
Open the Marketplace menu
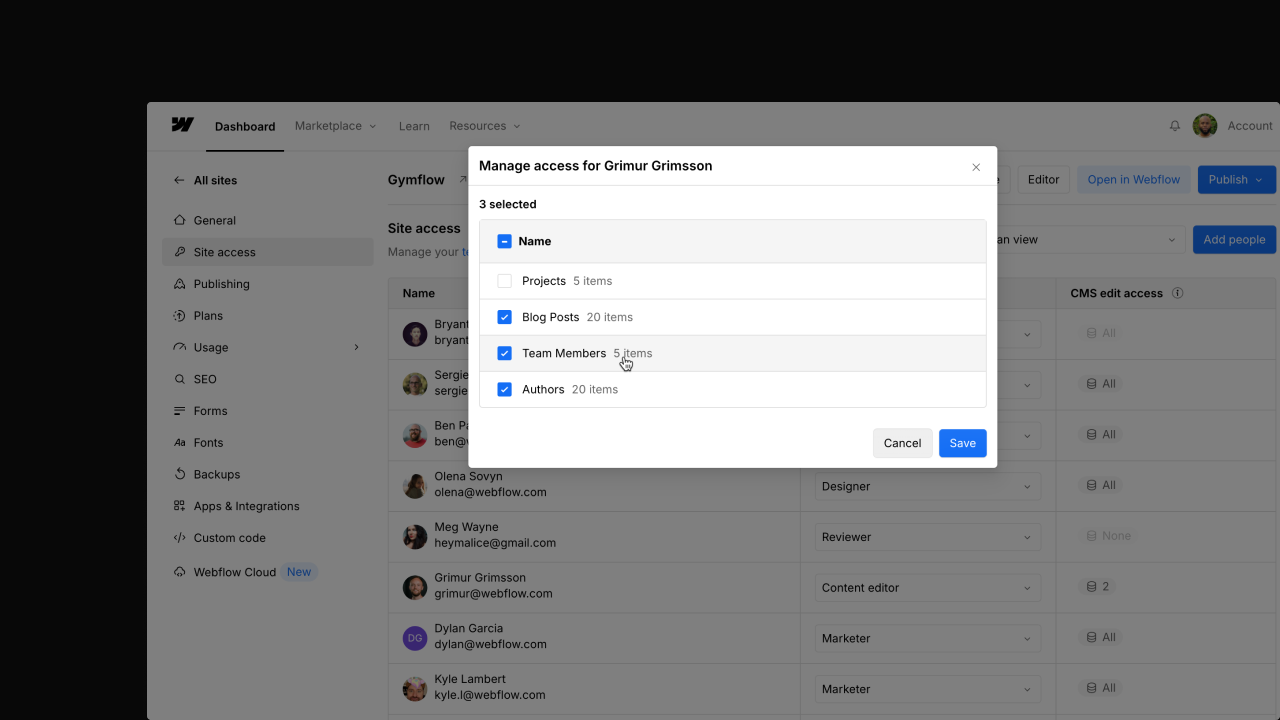(x=335, y=126)
